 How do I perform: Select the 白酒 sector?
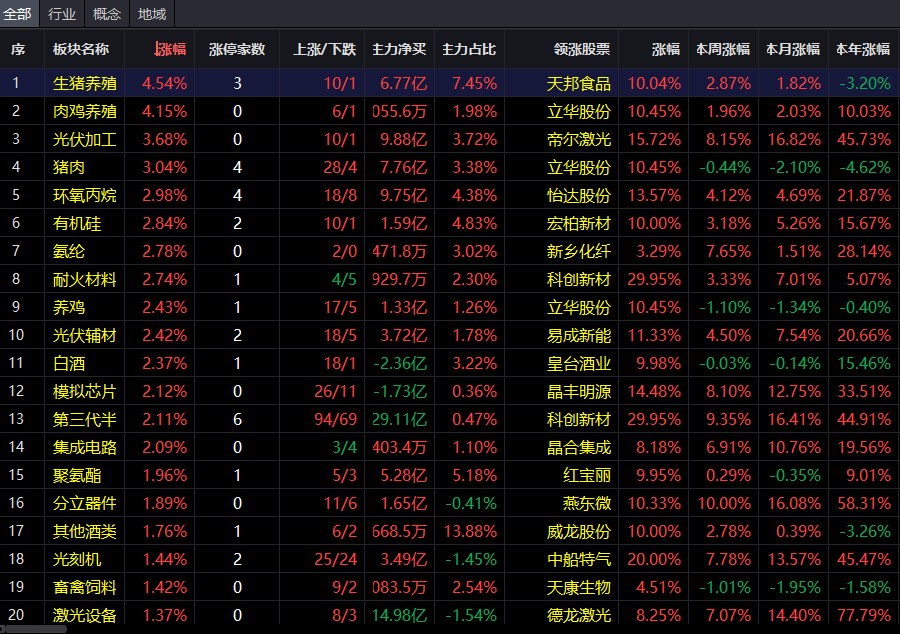69,363
